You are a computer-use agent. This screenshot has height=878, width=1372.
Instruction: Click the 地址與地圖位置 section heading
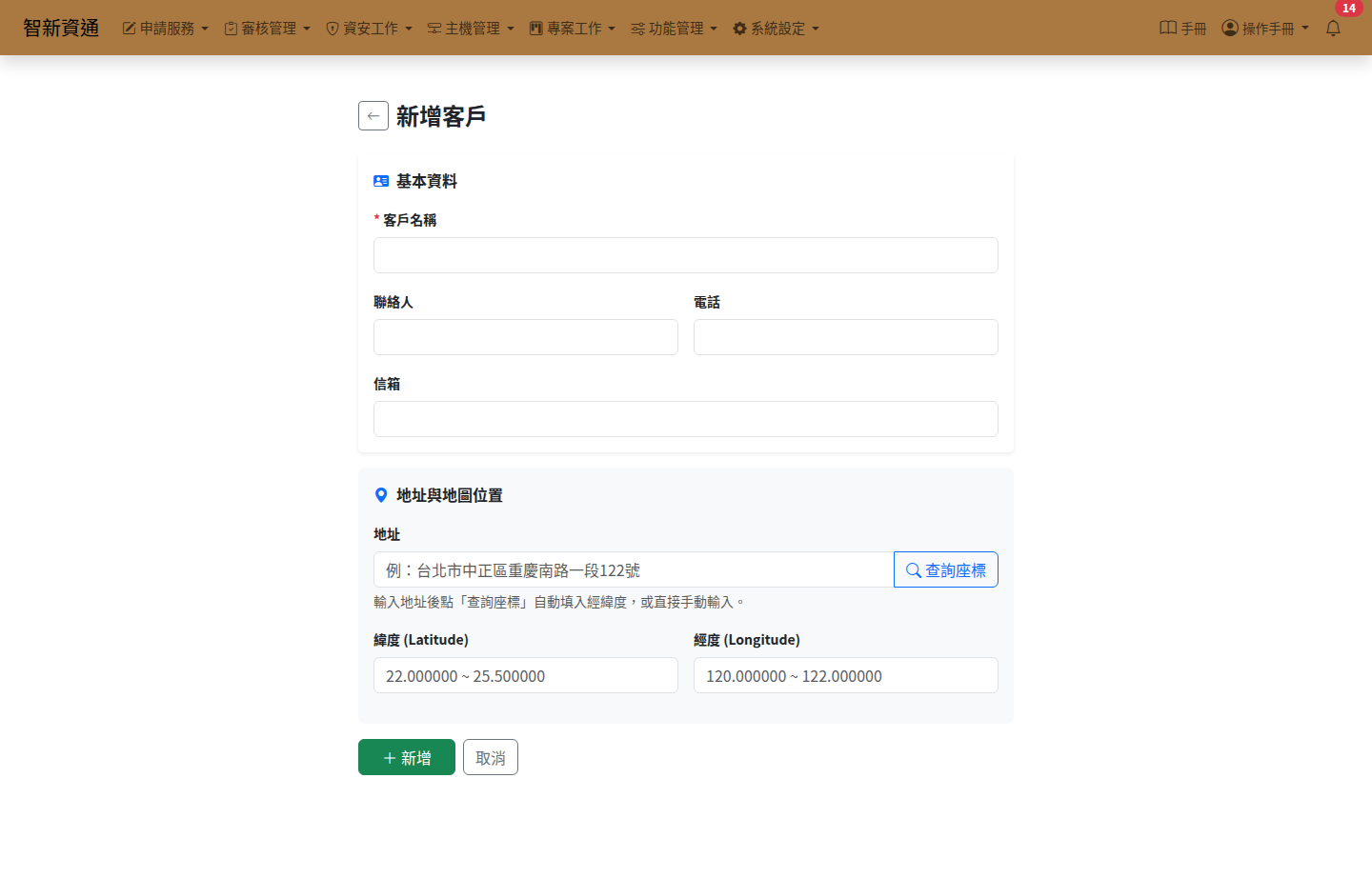tap(450, 495)
